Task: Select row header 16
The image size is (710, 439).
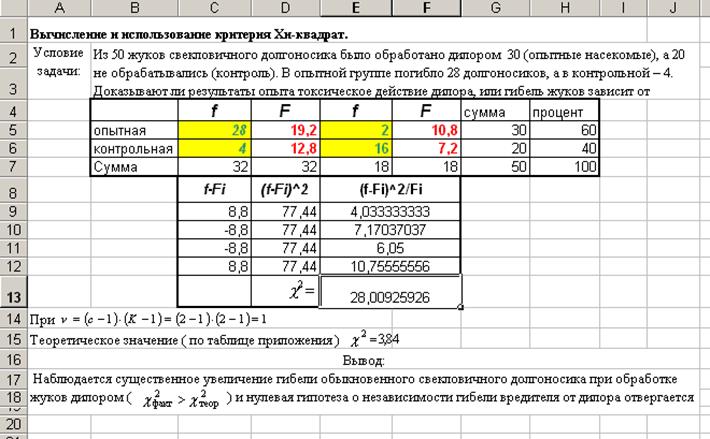Action: coord(14,360)
